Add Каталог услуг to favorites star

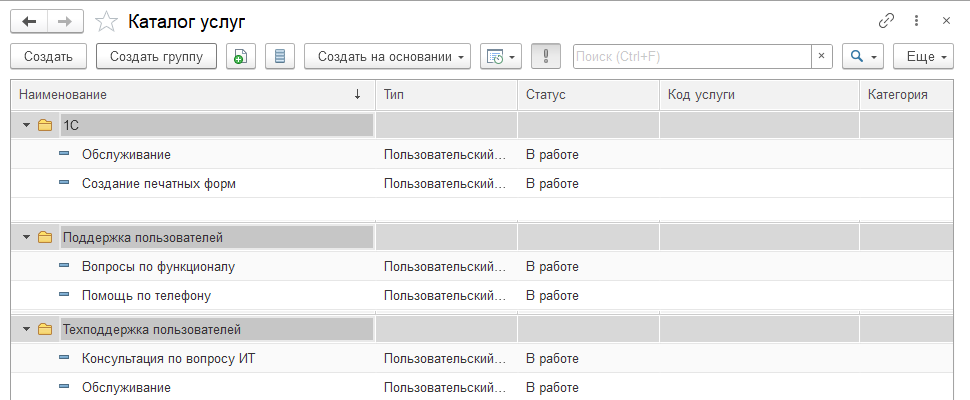pyautogui.click(x=106, y=22)
